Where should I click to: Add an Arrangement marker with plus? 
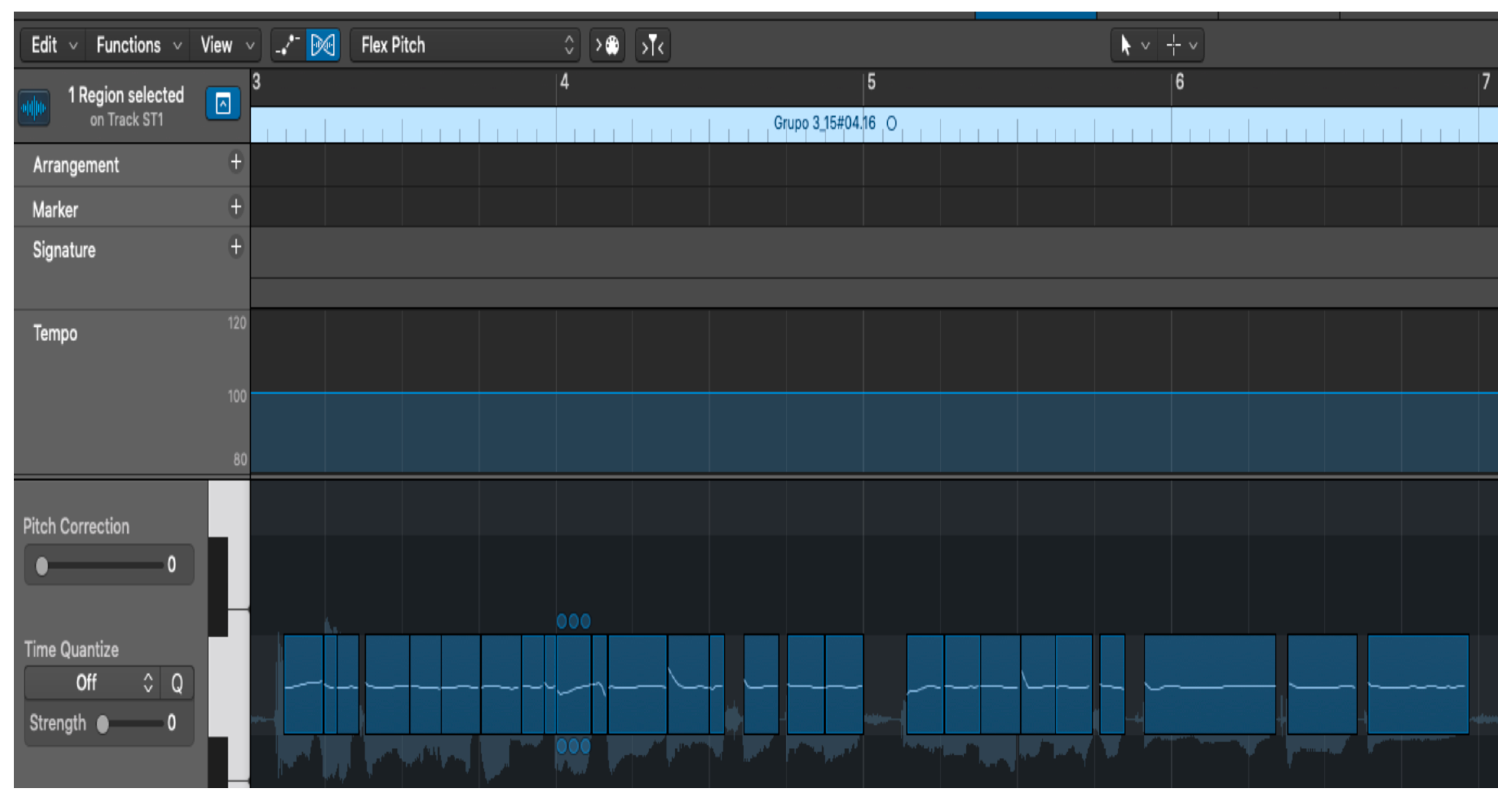pos(235,162)
